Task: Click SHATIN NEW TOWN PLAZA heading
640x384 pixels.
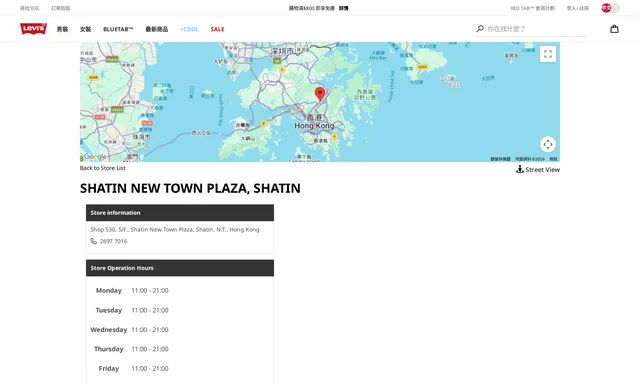Action: tap(190, 188)
